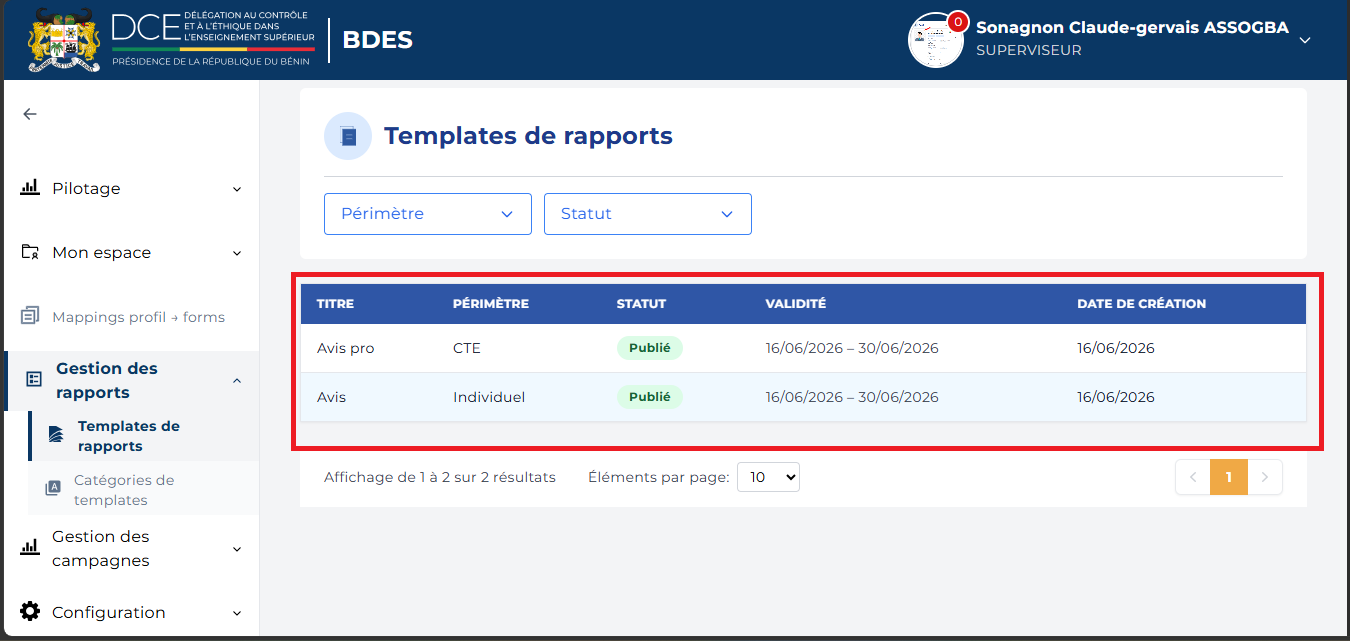Click 'Affichage de 1 à 2 sur 2 résultats'

pyautogui.click(x=440, y=477)
